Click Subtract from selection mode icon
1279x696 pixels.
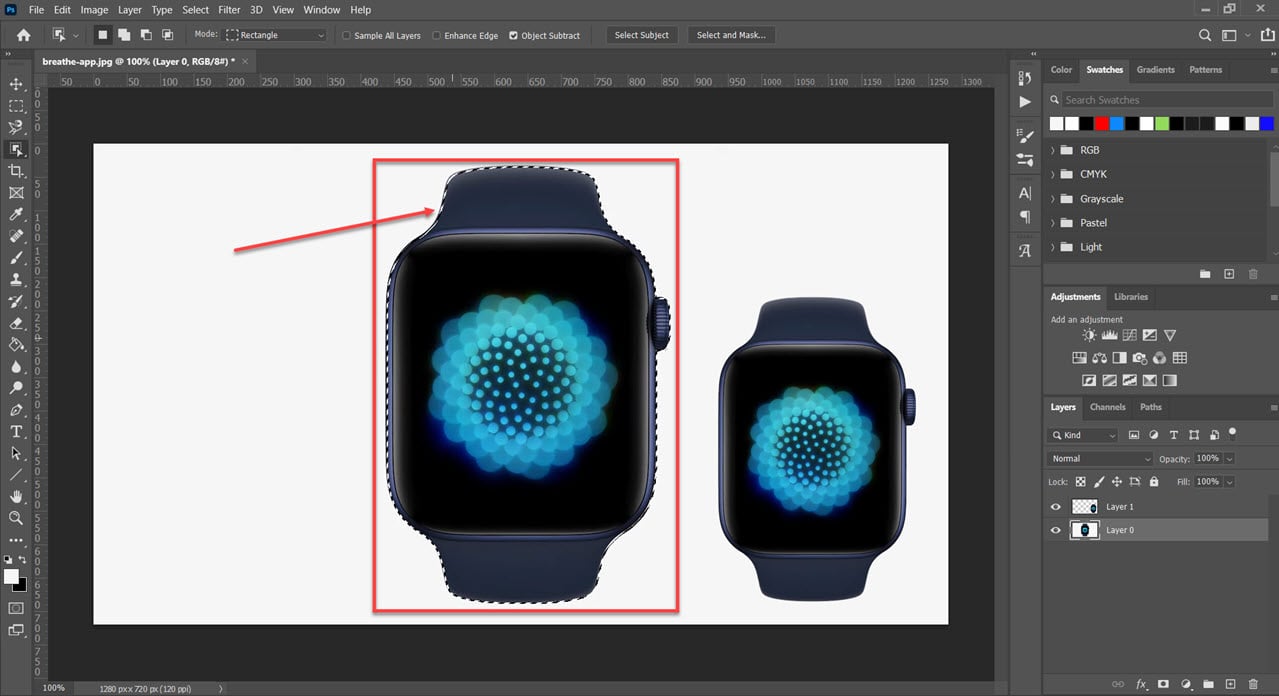point(146,35)
